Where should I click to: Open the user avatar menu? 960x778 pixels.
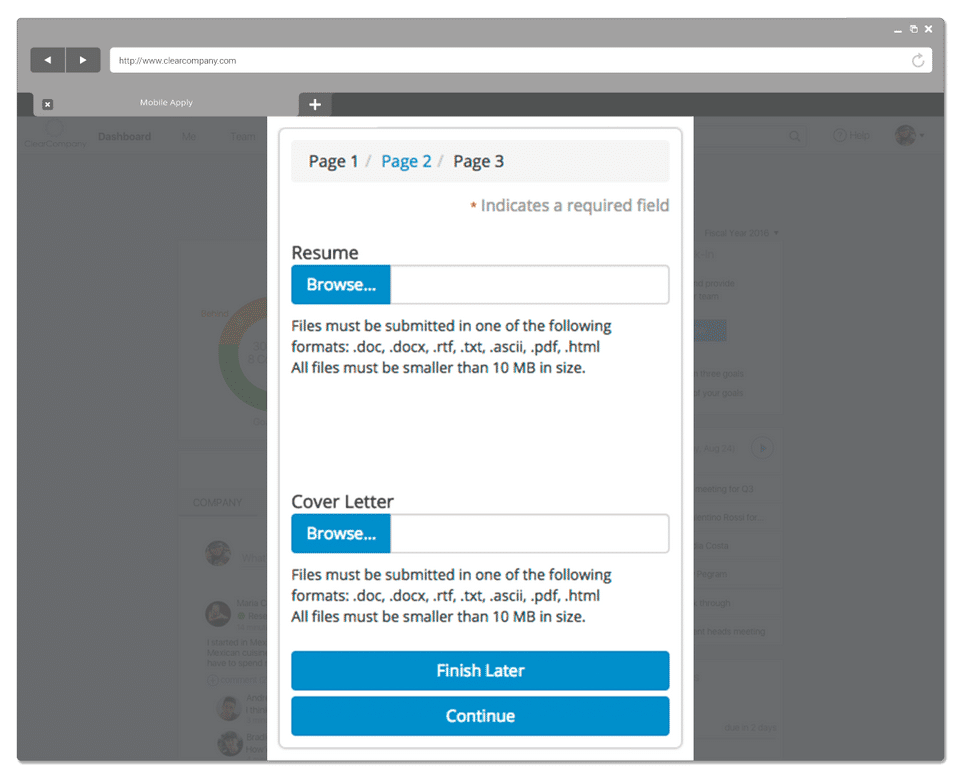point(909,135)
